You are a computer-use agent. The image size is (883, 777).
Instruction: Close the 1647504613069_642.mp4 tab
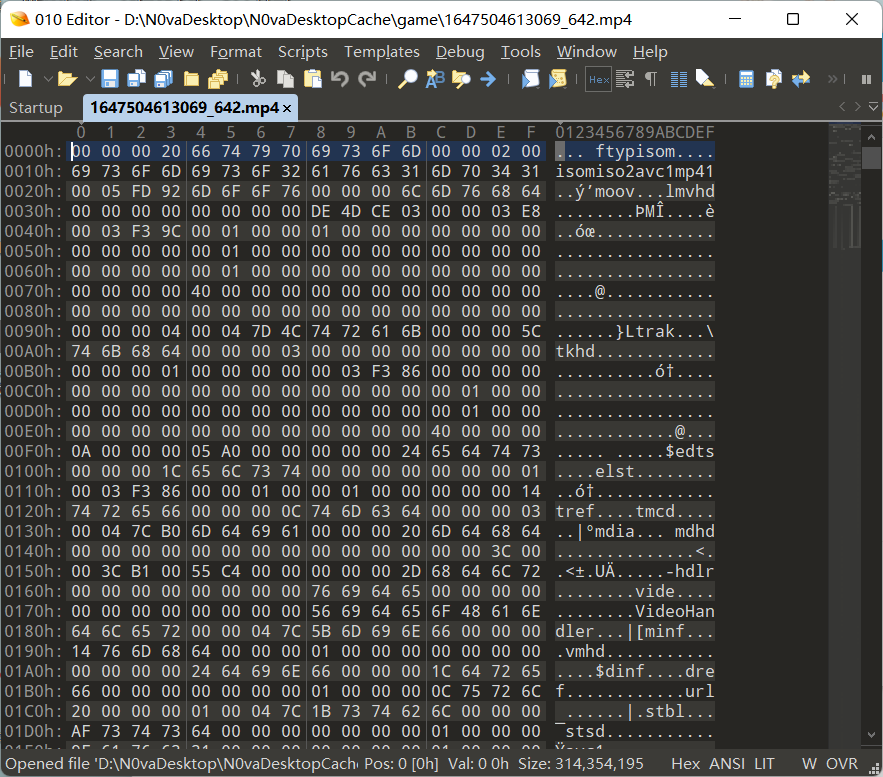click(287, 108)
